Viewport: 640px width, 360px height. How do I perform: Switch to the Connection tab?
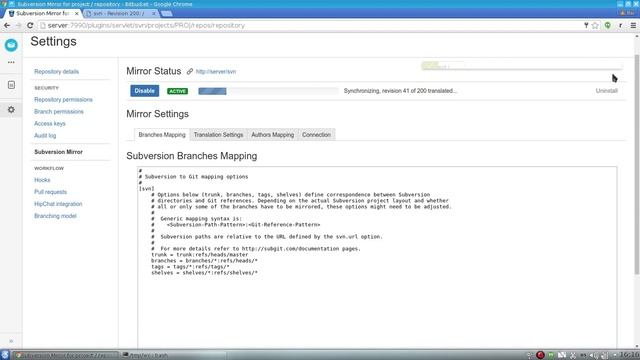[316, 135]
